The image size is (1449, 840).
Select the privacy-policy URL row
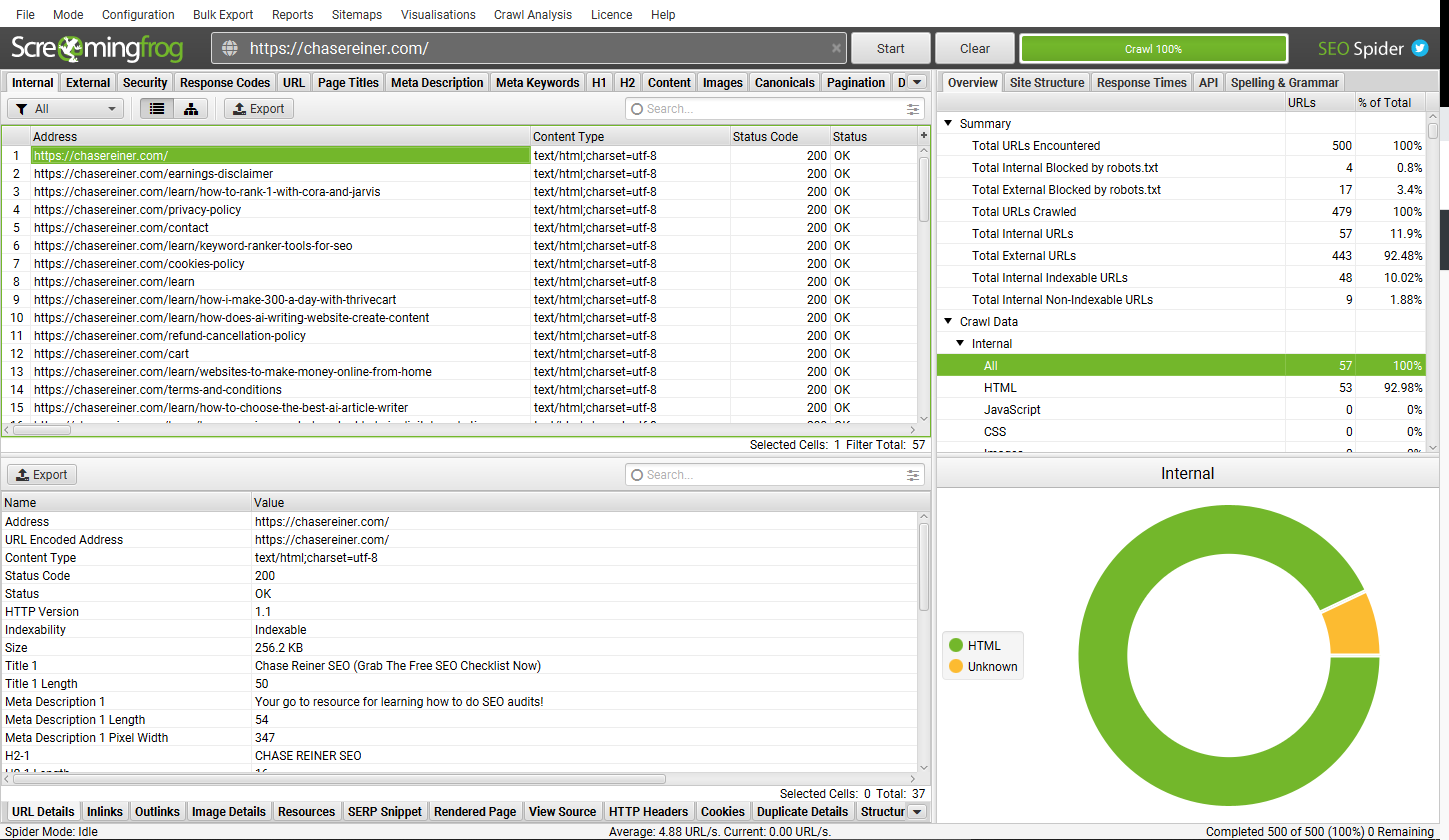coord(466,210)
